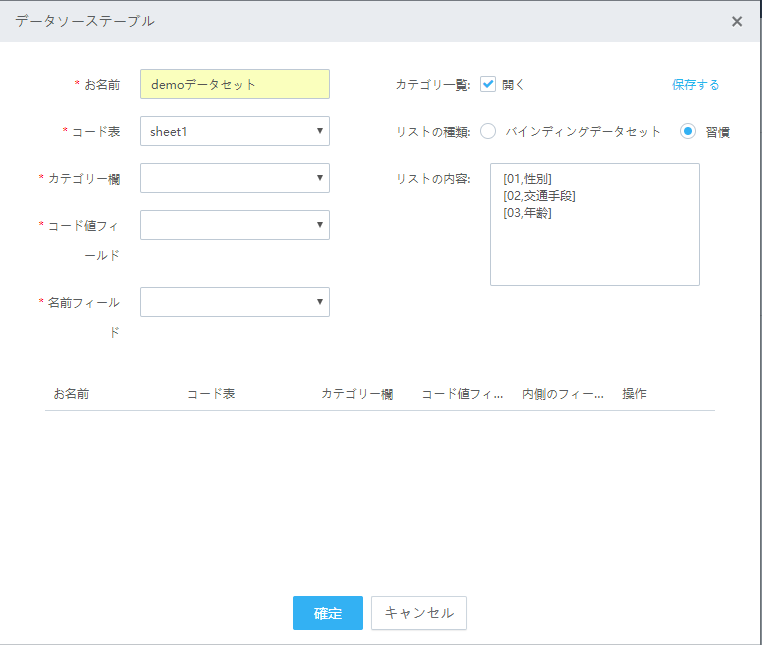Click the コード値フィ... table column header
762x645 pixels.
[462, 394]
